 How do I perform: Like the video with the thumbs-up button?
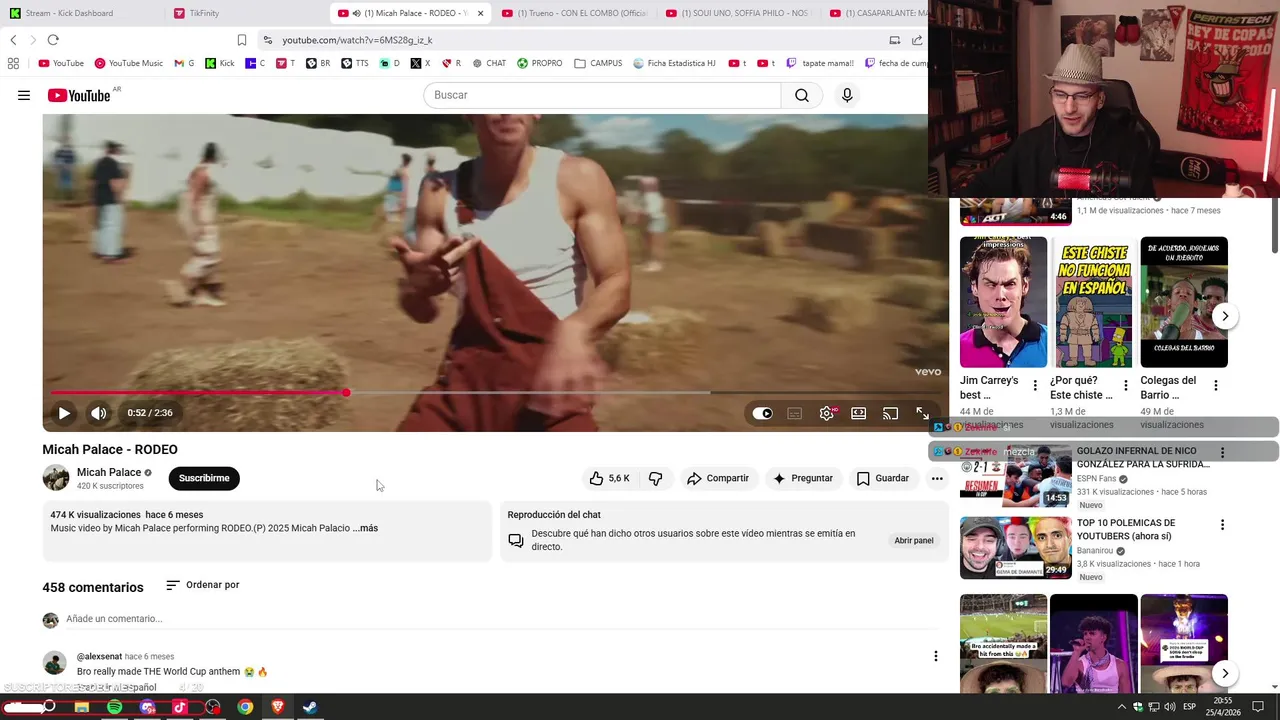click(609, 478)
